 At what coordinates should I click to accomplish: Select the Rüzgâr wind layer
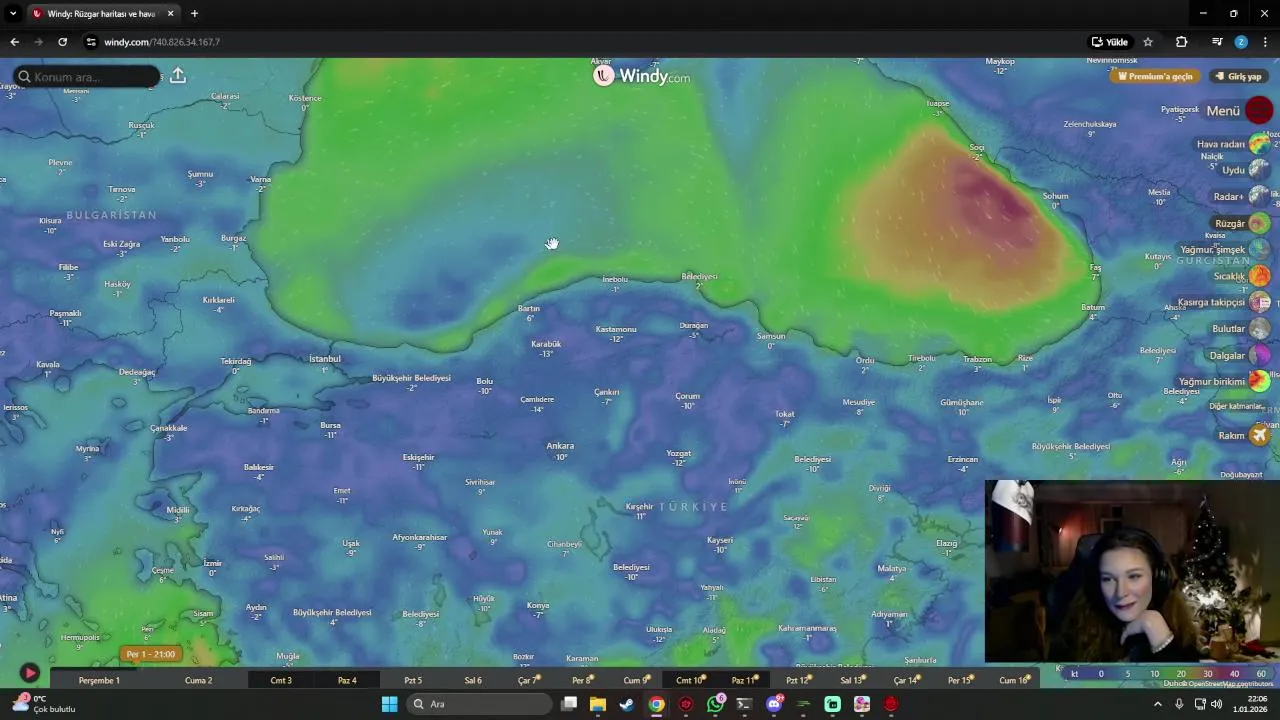tap(1242, 223)
